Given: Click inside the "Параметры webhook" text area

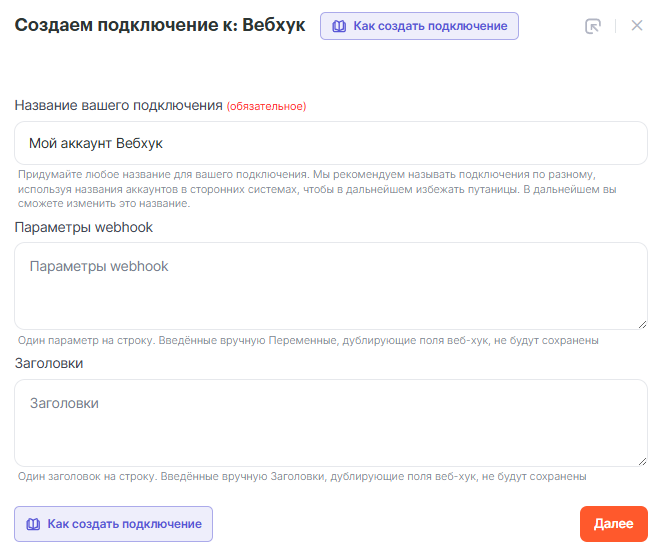Looking at the screenshot, I should 330,285.
